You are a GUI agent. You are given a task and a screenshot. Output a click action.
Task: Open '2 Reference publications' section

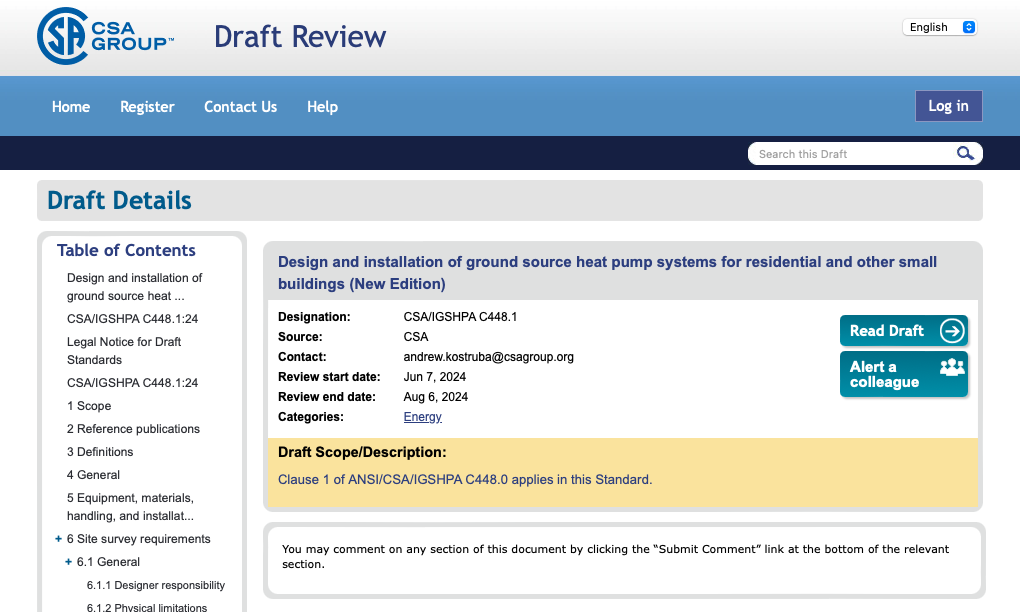point(133,429)
